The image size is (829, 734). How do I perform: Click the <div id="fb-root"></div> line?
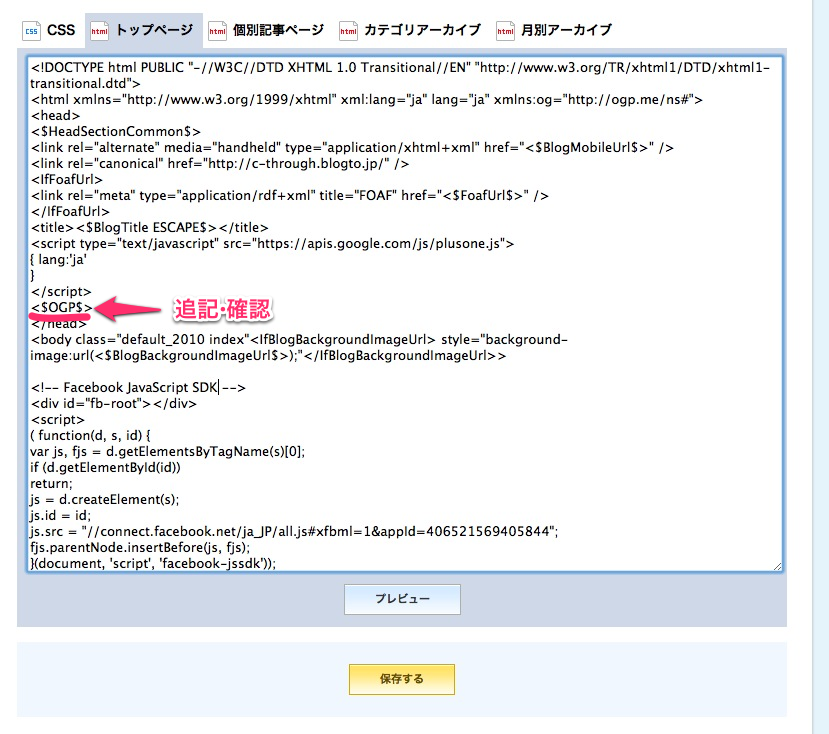tap(113, 403)
